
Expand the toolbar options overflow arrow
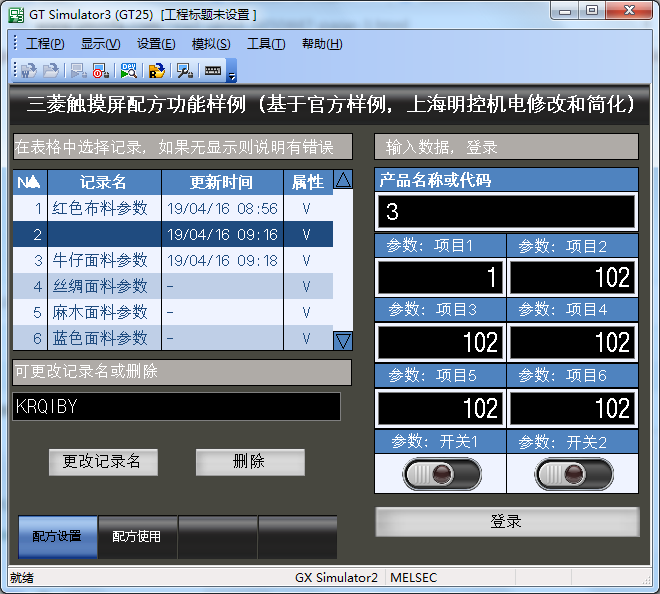tap(232, 74)
